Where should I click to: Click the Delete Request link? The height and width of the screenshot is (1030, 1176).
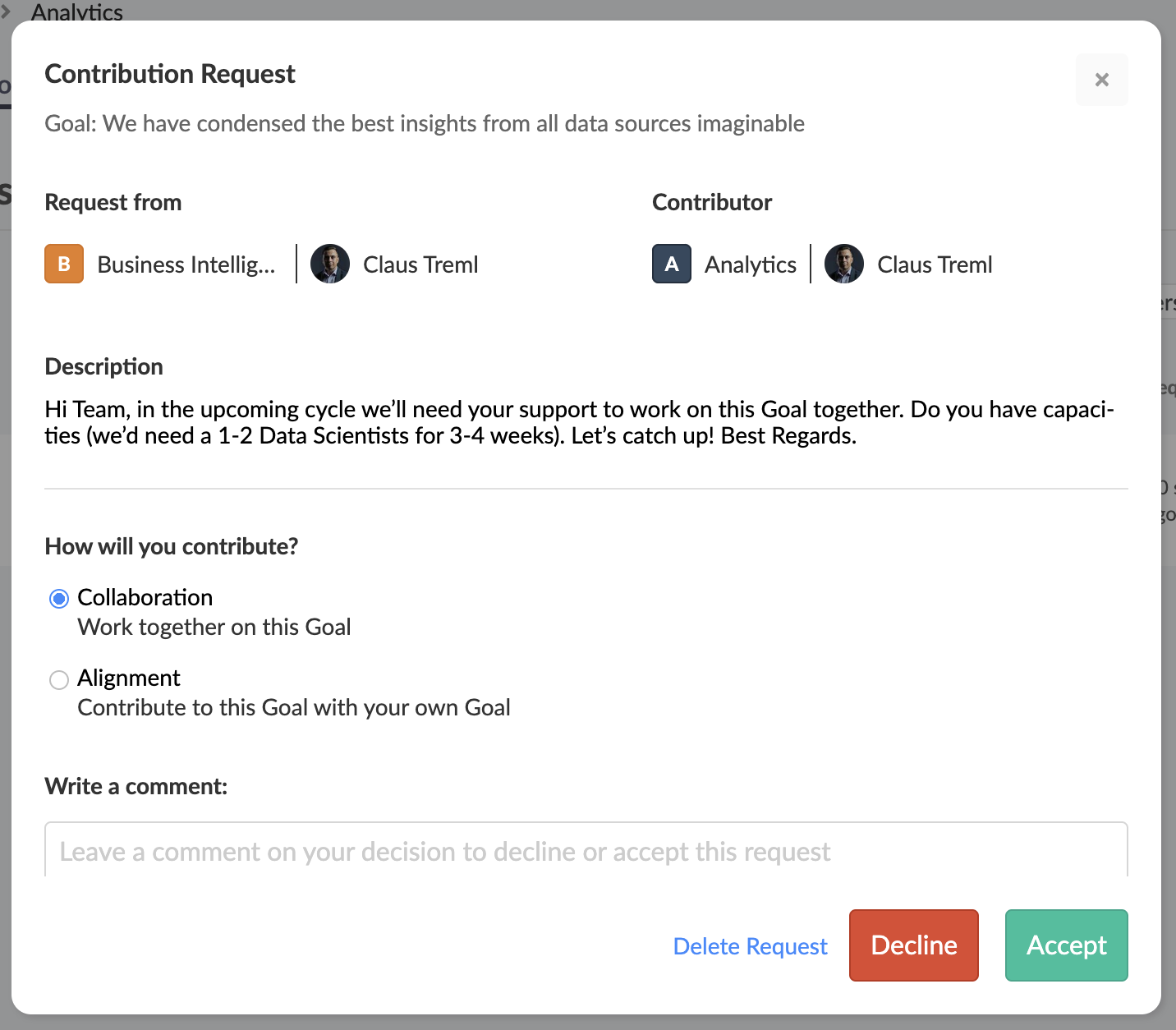(750, 946)
